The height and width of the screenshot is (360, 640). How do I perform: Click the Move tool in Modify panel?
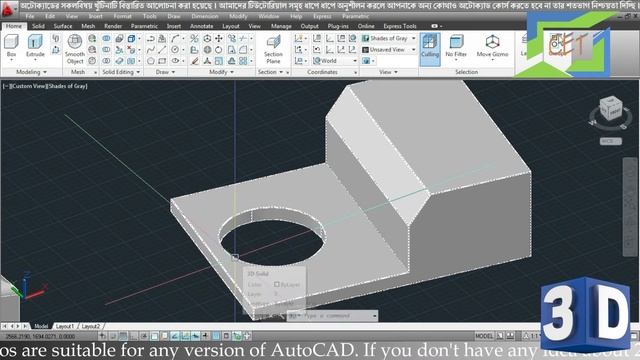(219, 39)
